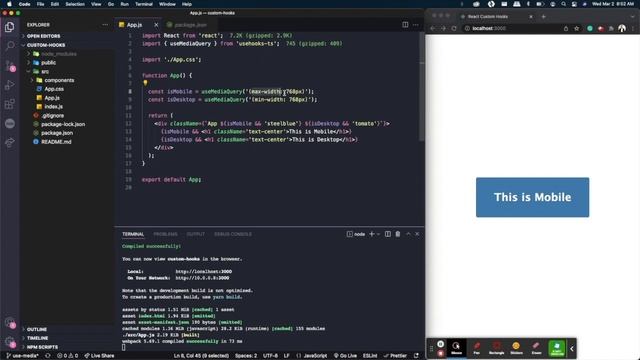Open Stickers in annotation toolbar
Screen dimensions: 640x360
pyautogui.click(x=516, y=348)
